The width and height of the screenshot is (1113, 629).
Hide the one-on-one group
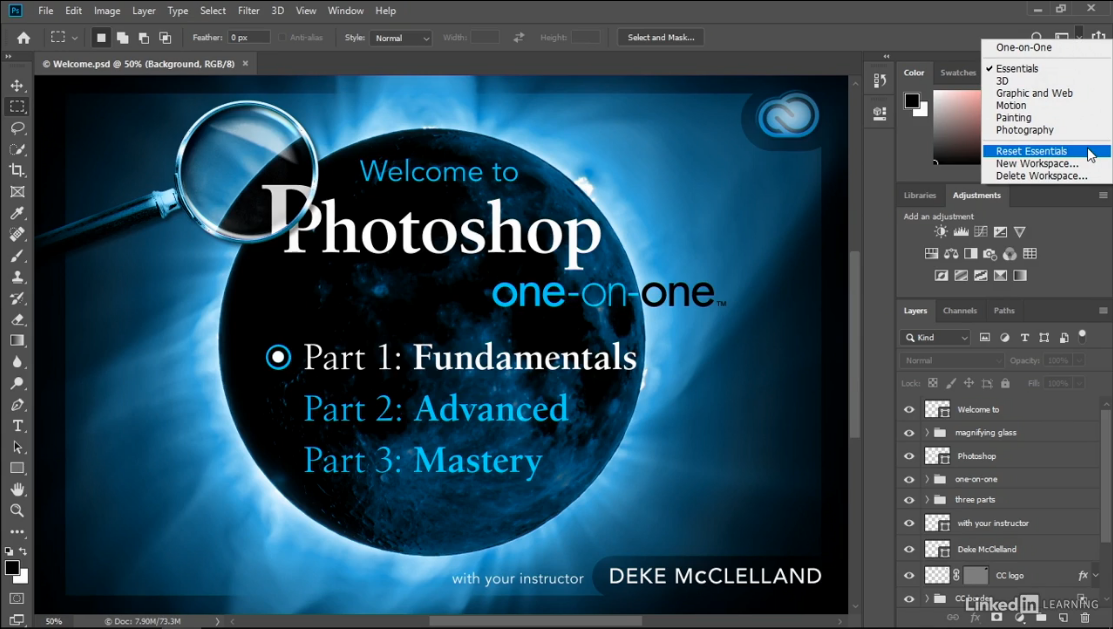[909, 480]
